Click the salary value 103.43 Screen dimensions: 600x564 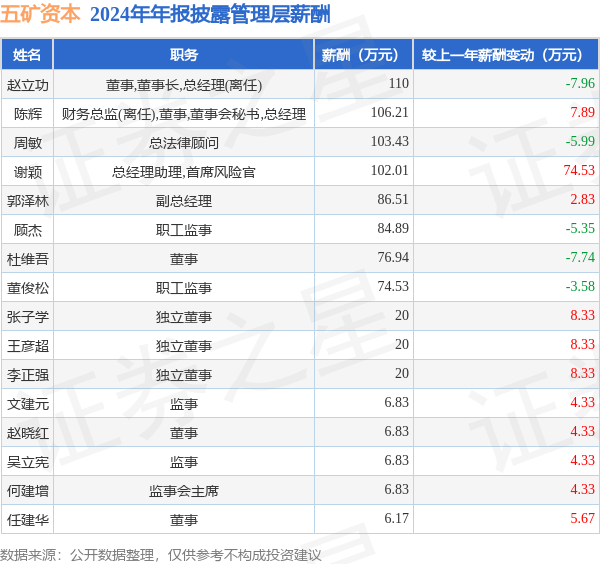tap(390, 141)
